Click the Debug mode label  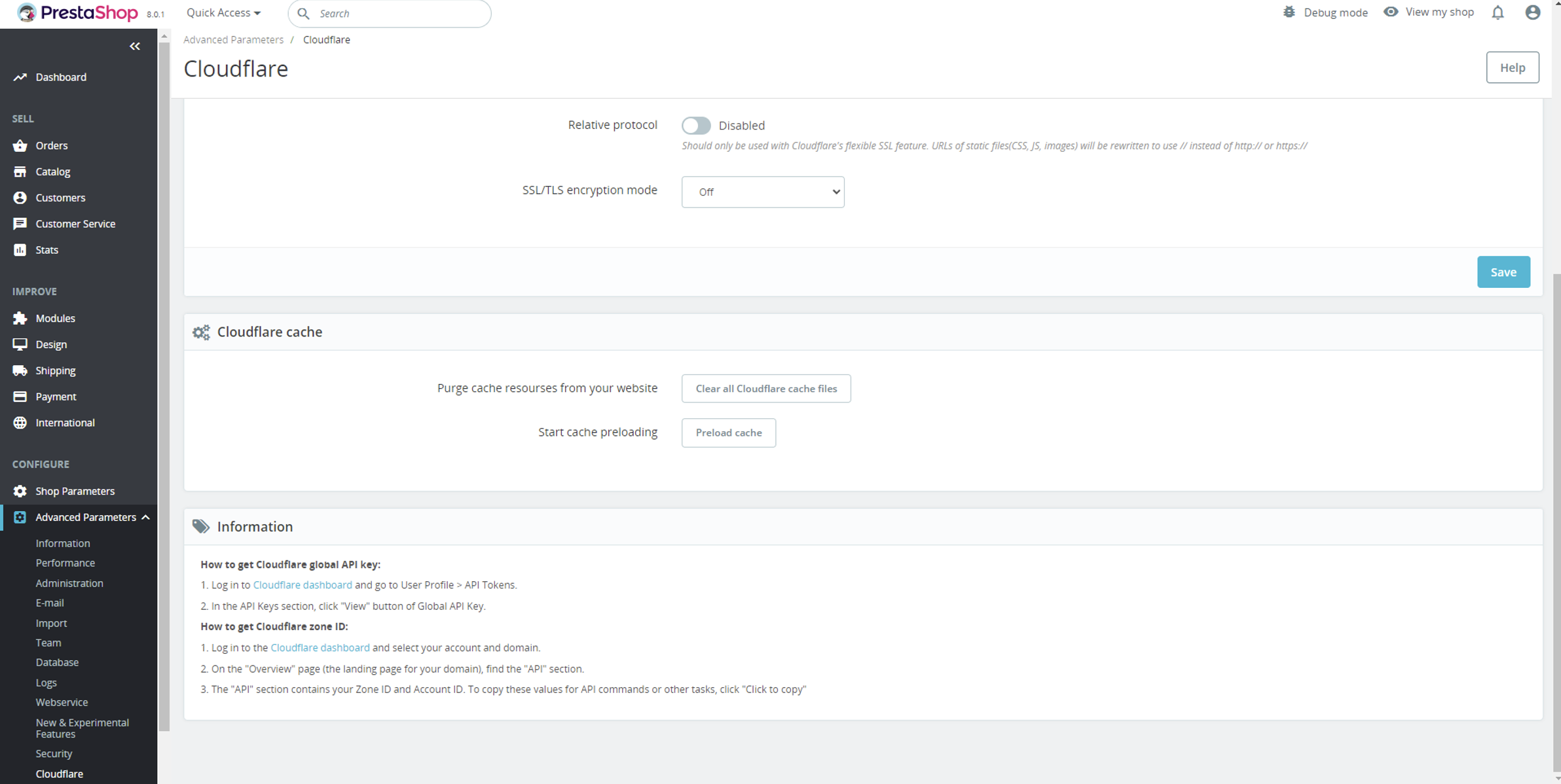(x=1336, y=12)
